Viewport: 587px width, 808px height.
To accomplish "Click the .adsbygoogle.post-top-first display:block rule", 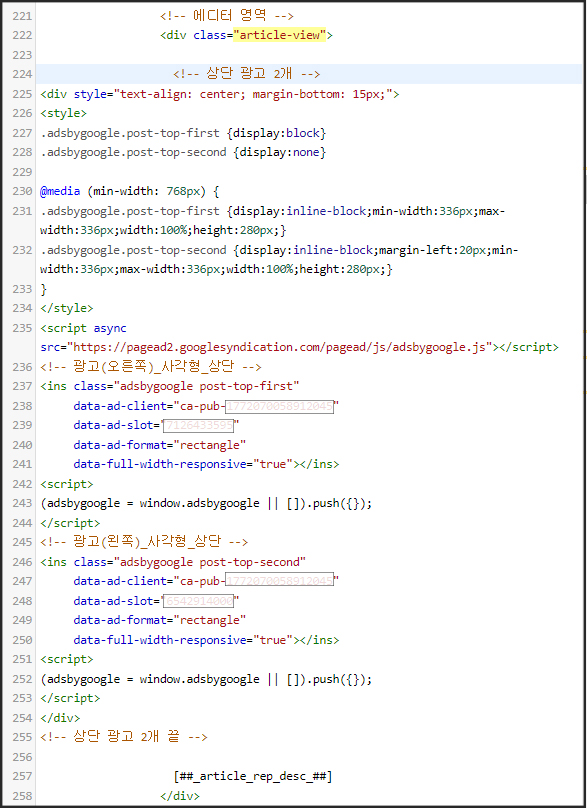I will (x=183, y=133).
